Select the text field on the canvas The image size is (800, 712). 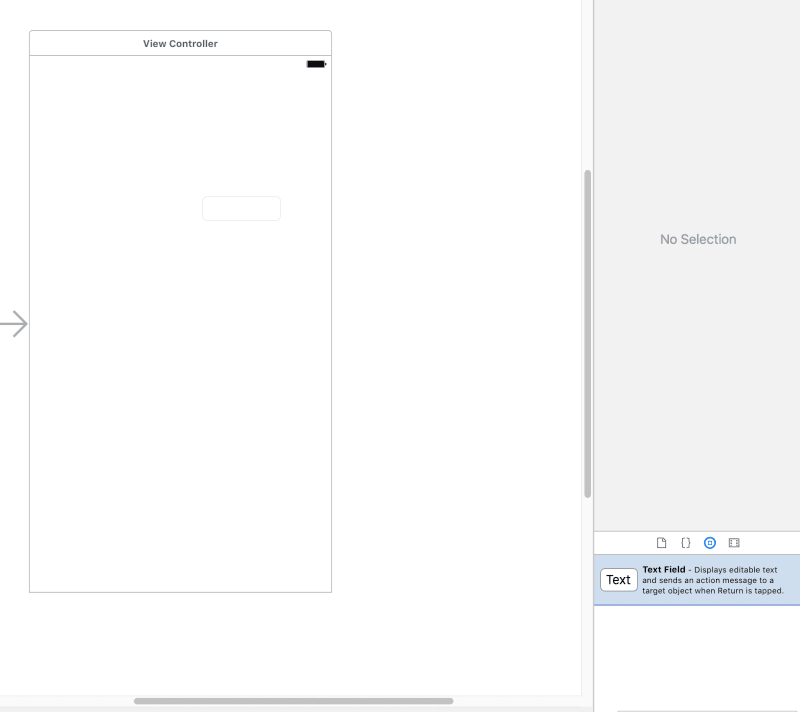[x=241, y=208]
